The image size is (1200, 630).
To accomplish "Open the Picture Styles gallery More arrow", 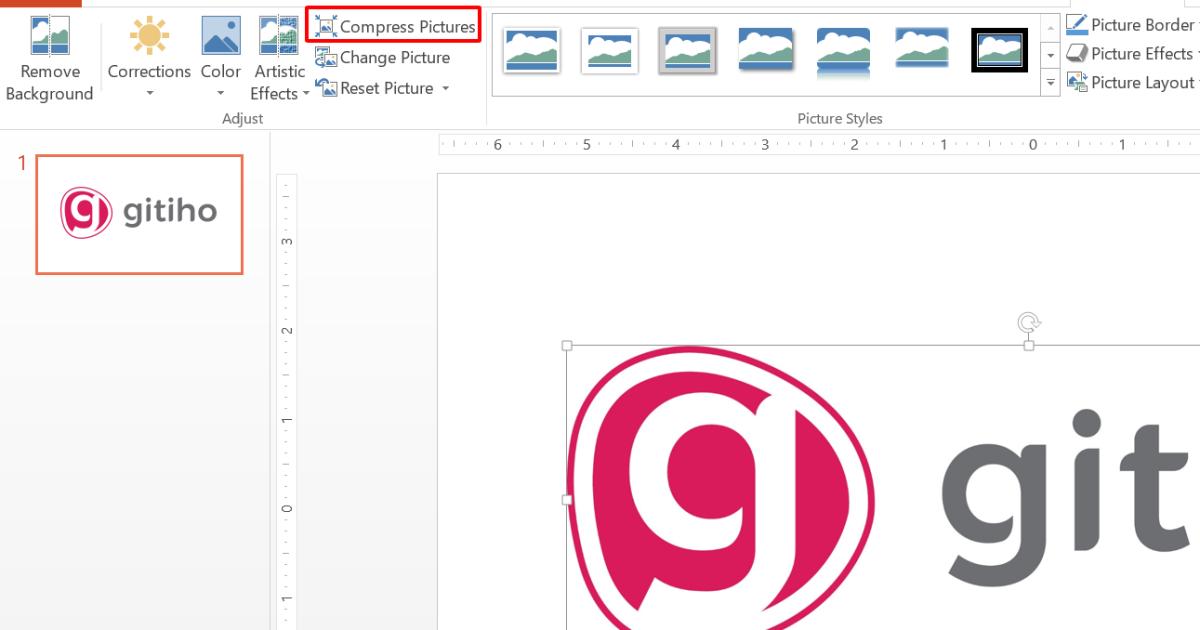I will [x=1051, y=83].
